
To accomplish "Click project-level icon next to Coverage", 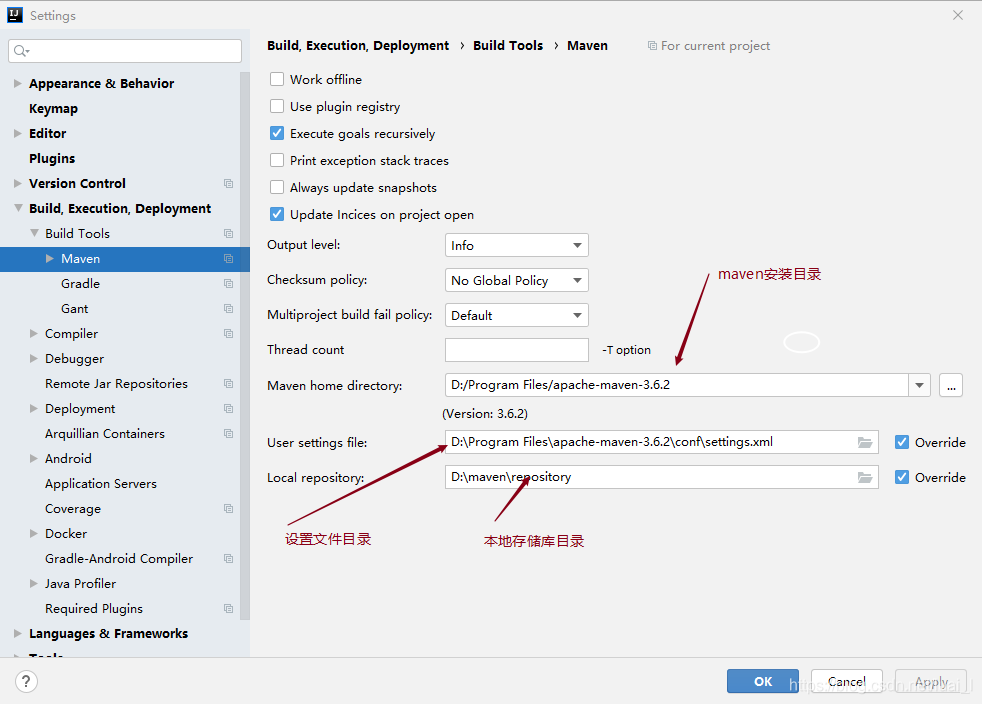I will click(229, 509).
